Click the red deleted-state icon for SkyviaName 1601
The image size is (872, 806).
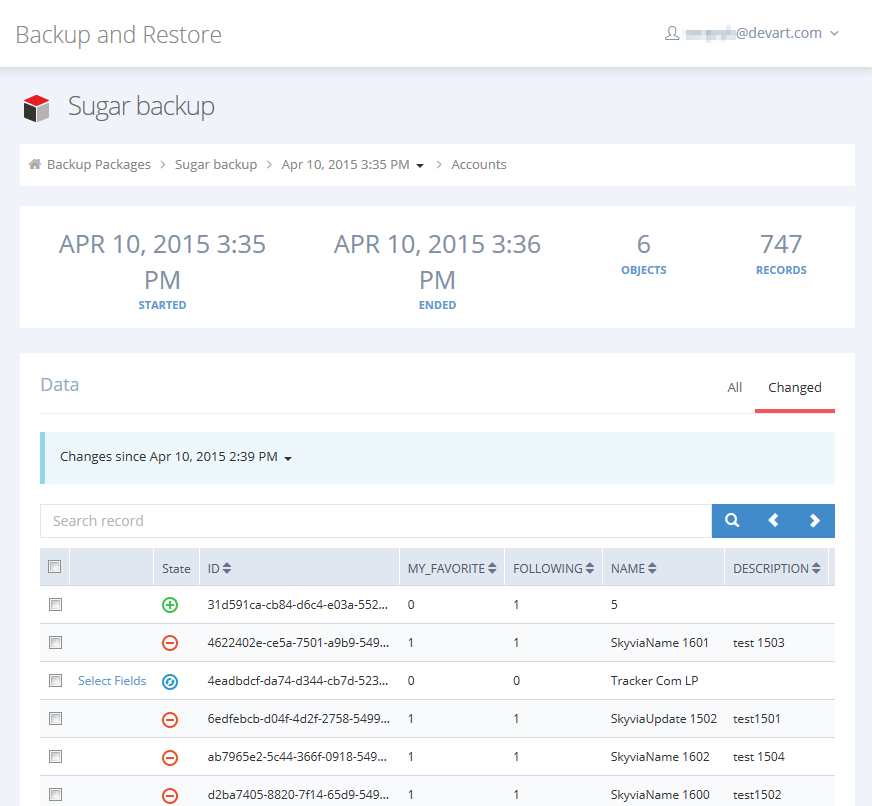tap(170, 643)
